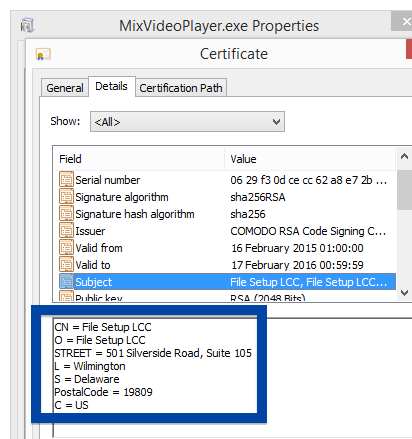The width and height of the screenshot is (412, 439).
Task: Open the Certification Path tab
Action: coord(181,88)
